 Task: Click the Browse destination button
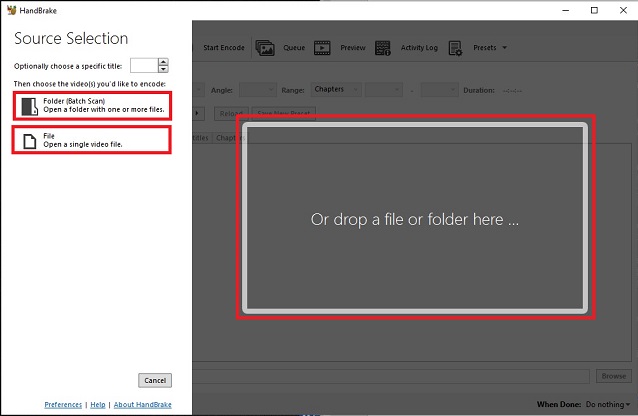pos(614,376)
